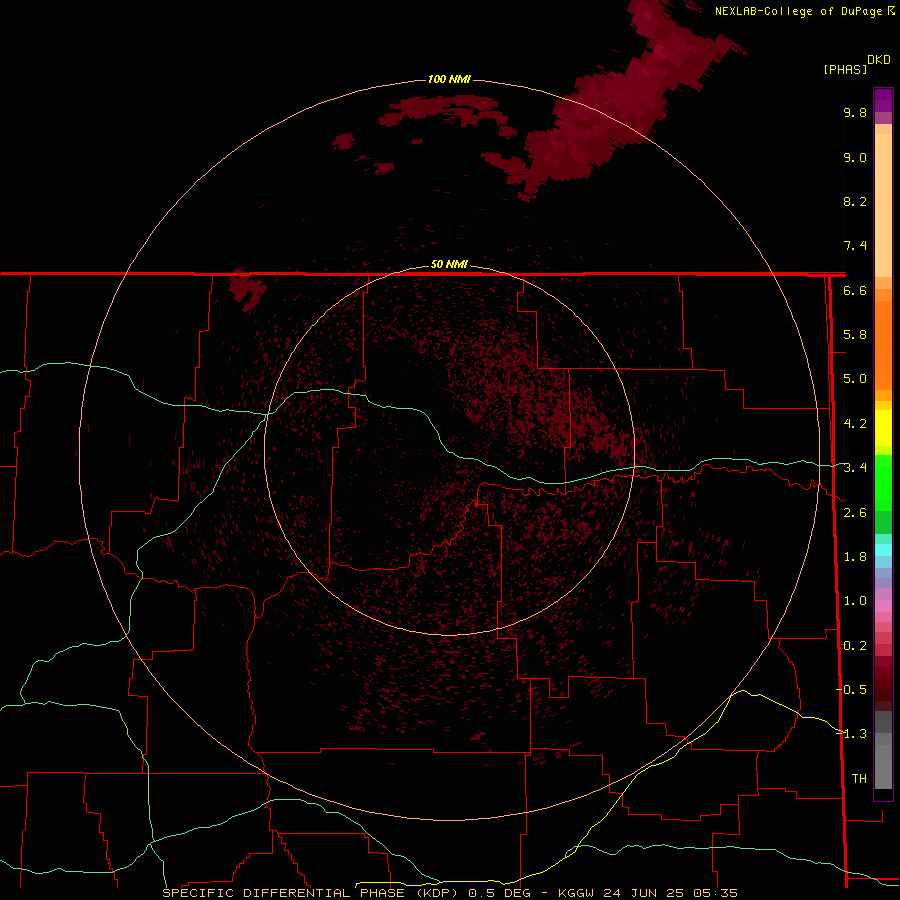Click the TH threshold label
This screenshot has height=900, width=900.
(859, 779)
